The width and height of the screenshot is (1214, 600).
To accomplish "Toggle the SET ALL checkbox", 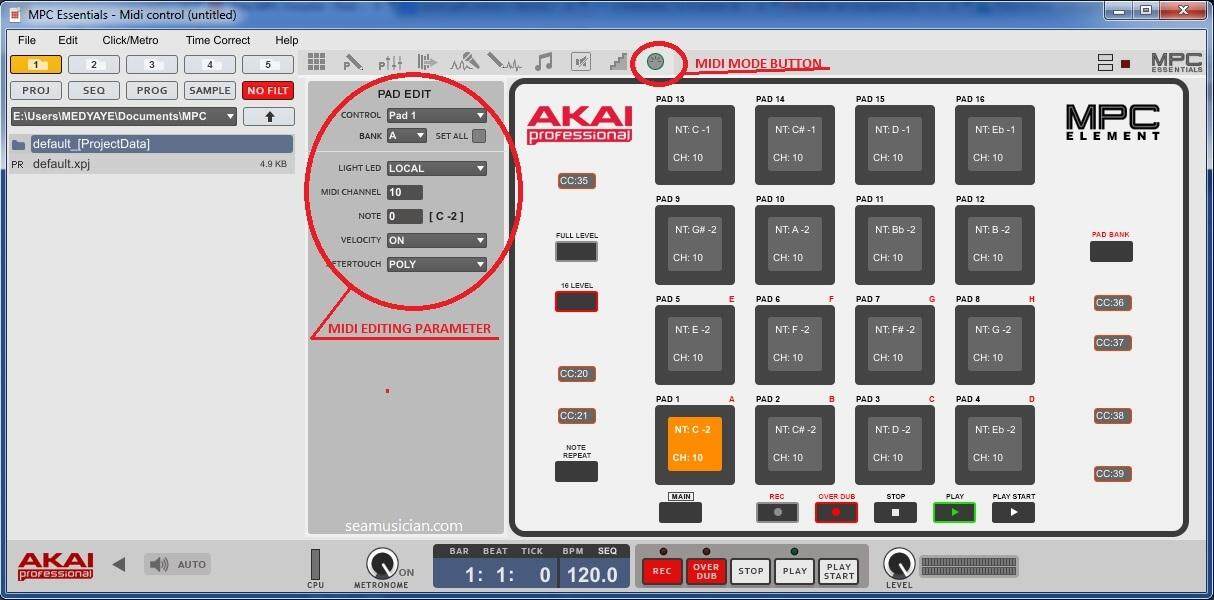I will (479, 136).
